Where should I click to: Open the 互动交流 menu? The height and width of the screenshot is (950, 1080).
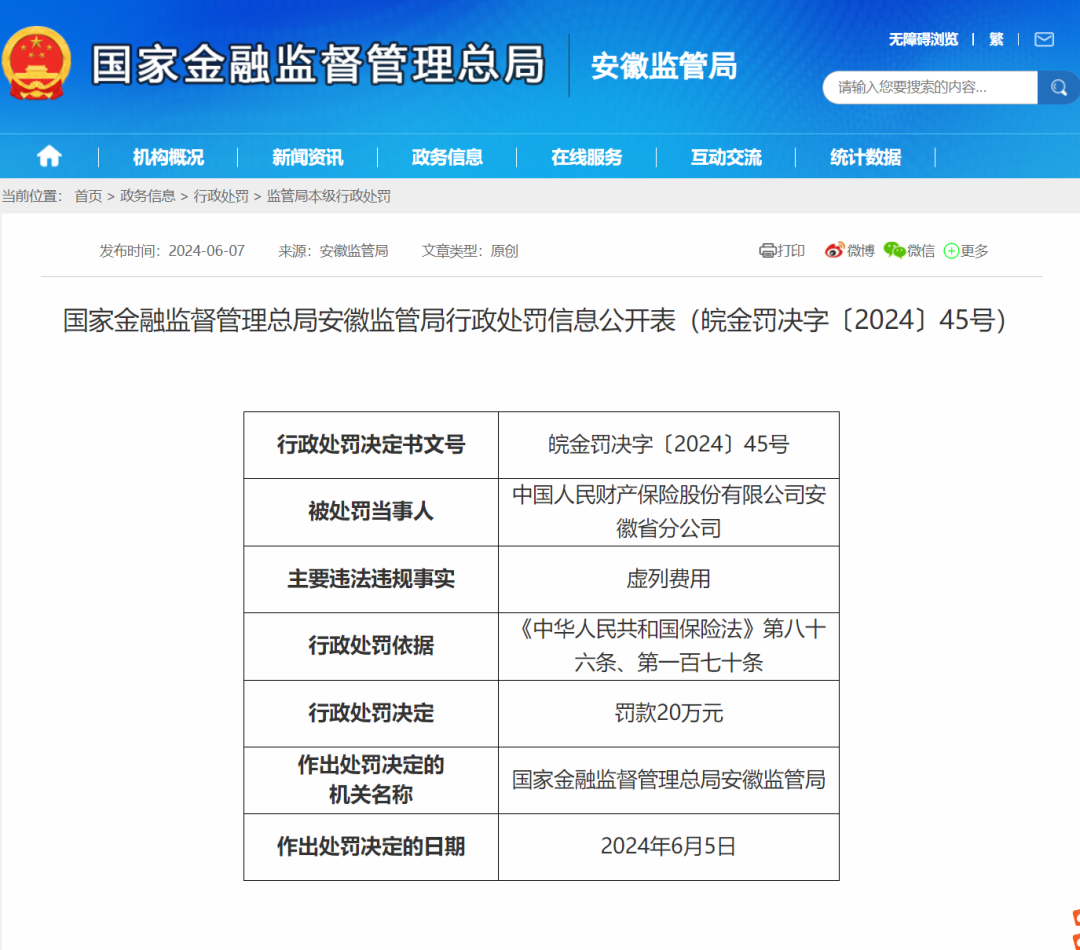click(x=726, y=158)
